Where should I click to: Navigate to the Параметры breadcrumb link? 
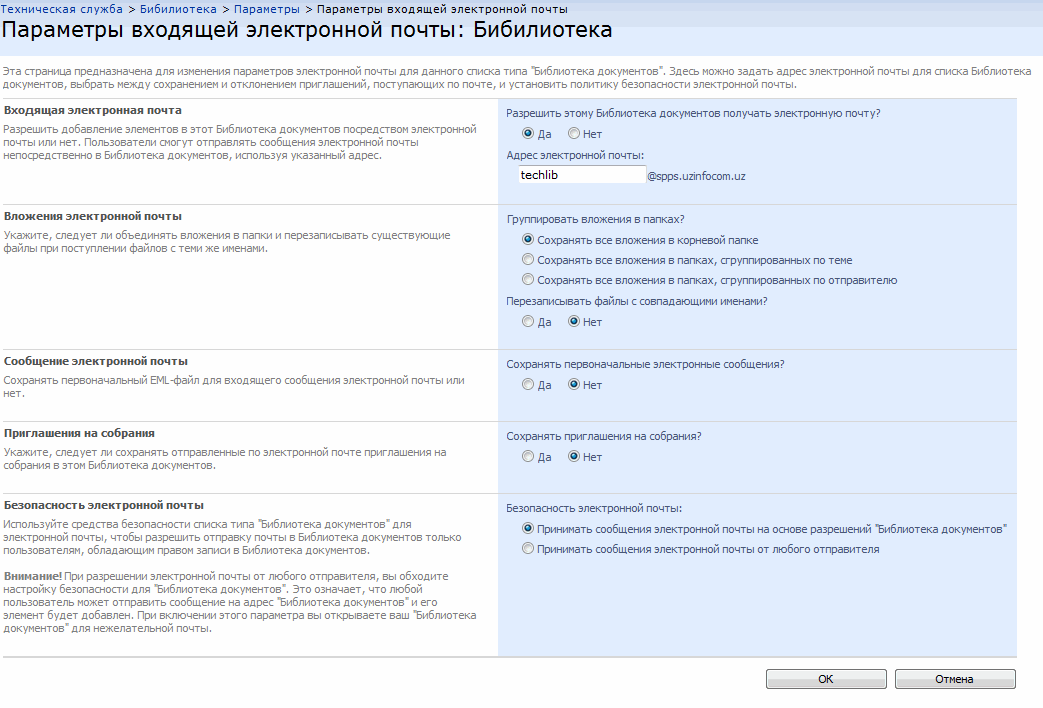click(x=266, y=9)
